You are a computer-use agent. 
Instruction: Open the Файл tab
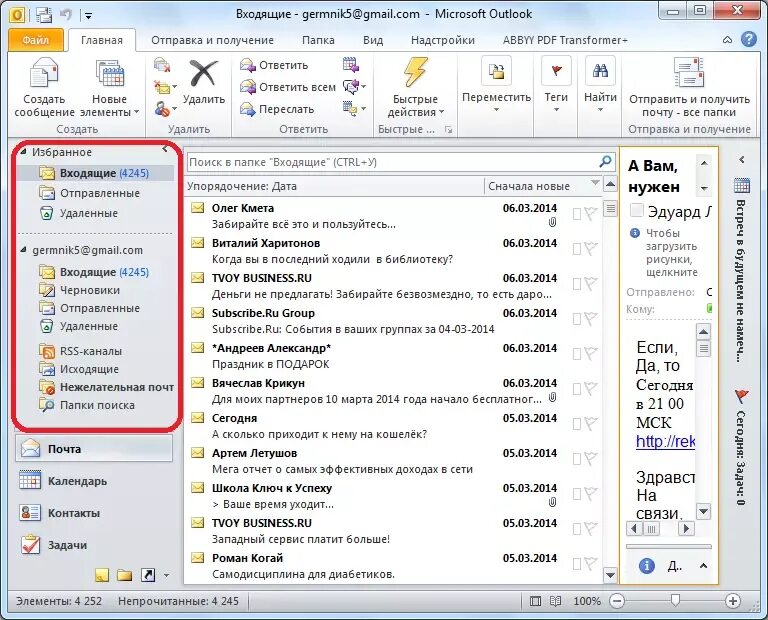(36, 40)
